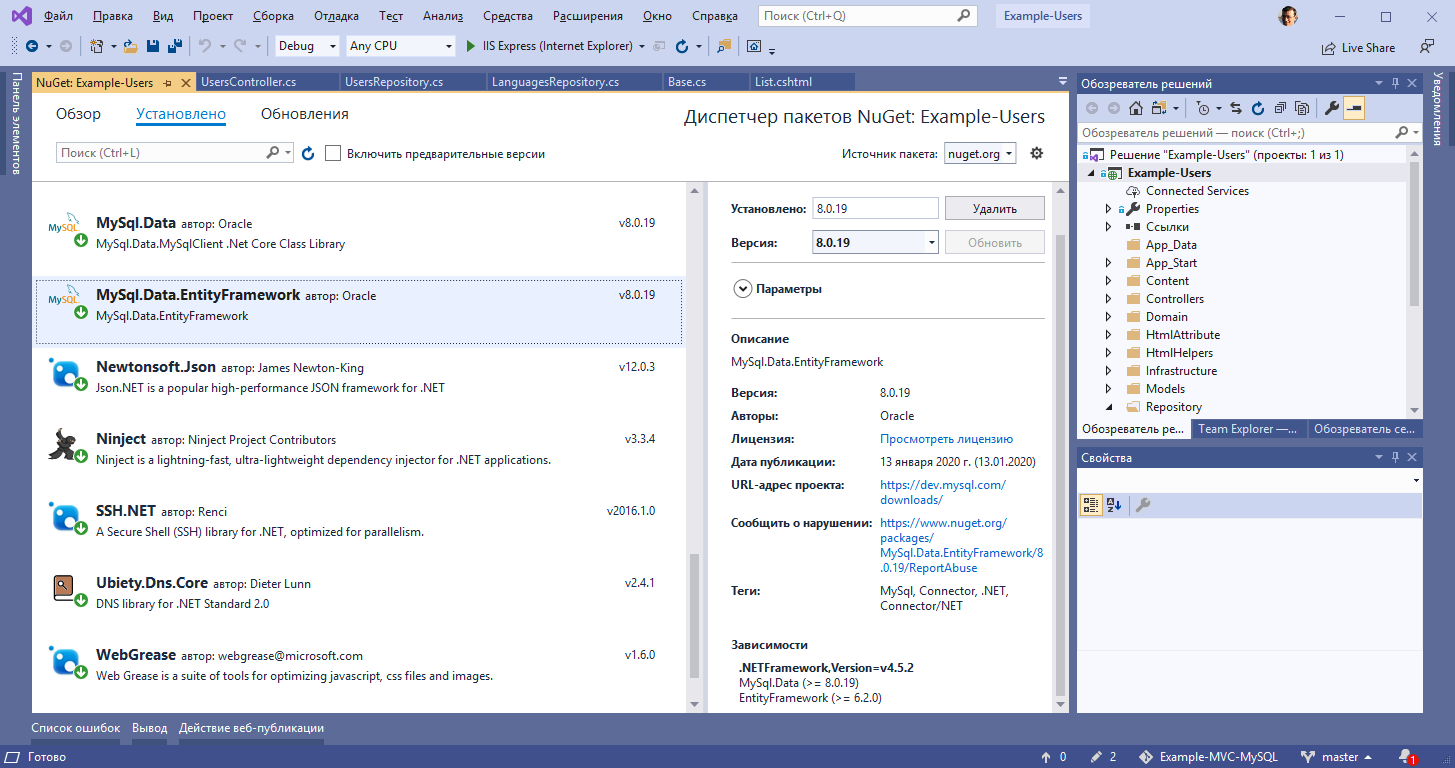Refresh the NuGet package list
1455x768 pixels.
[308, 153]
